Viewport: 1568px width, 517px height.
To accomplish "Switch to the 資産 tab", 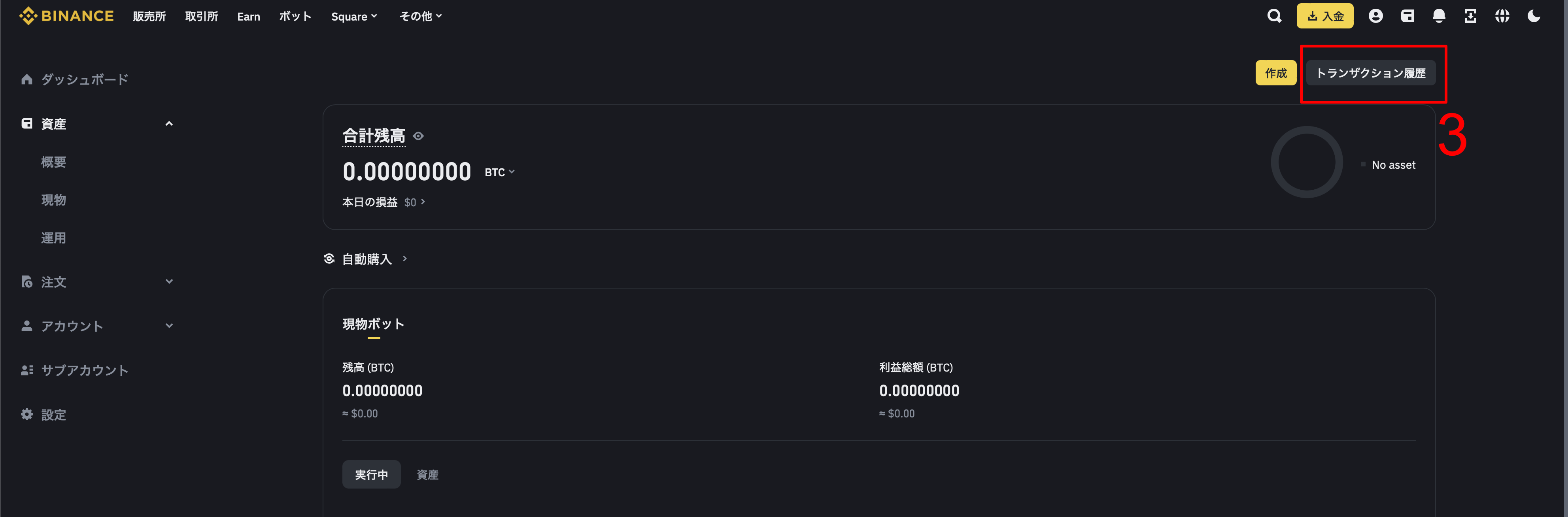I will coord(427,475).
